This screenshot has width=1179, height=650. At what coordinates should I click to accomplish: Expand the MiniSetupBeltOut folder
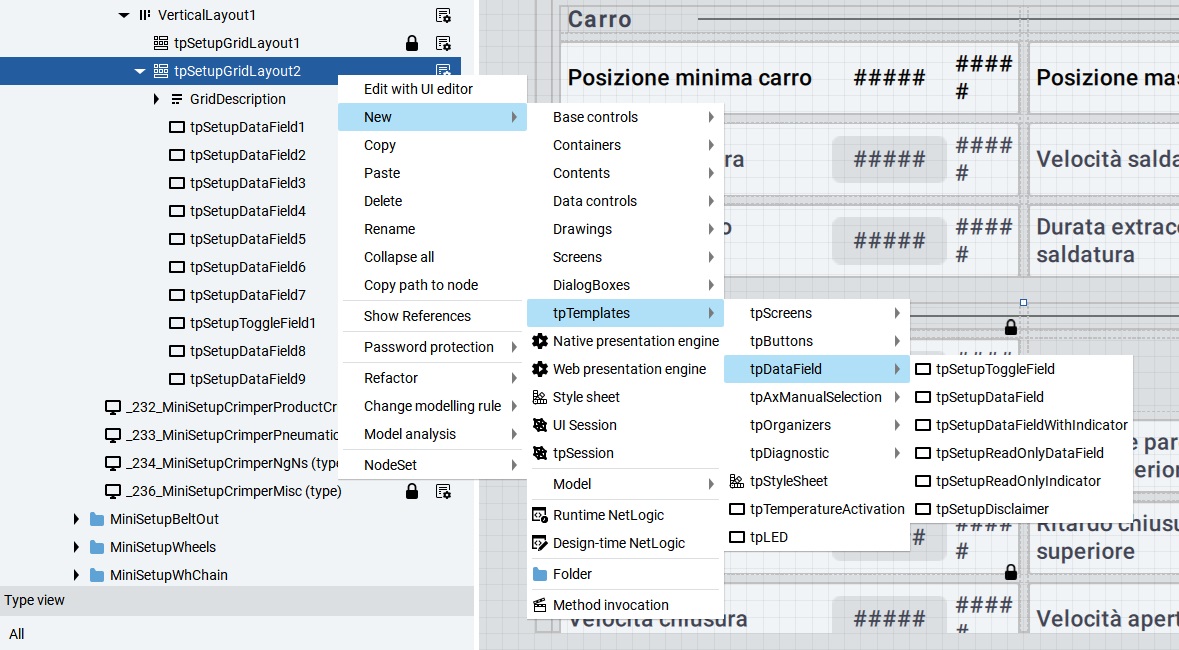coord(77,519)
